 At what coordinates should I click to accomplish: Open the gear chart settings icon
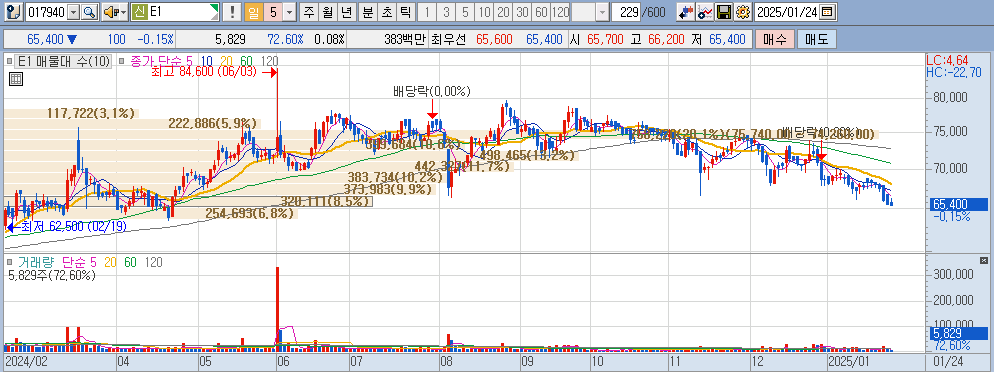(x=744, y=12)
